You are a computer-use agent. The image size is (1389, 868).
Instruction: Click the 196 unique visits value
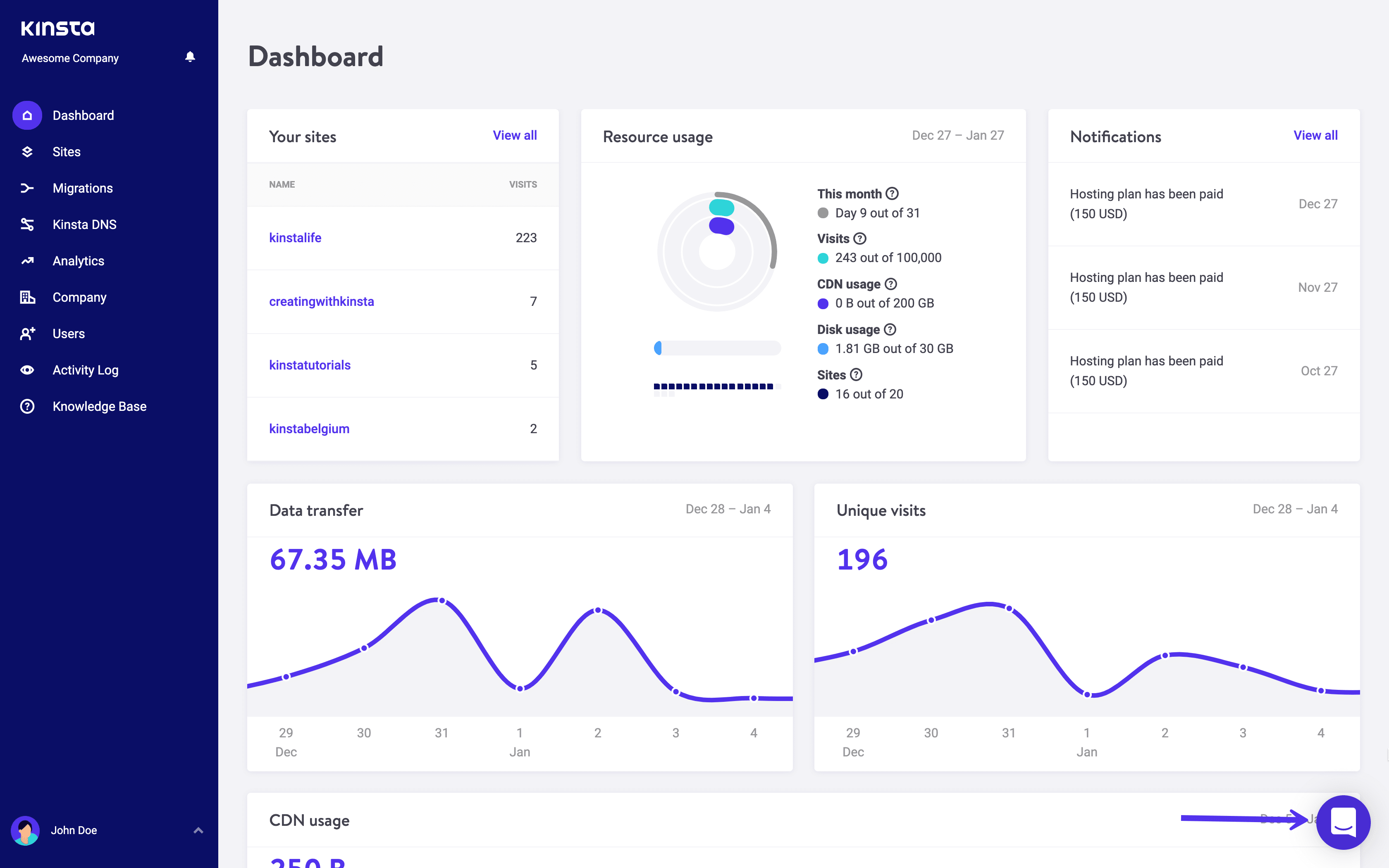point(862,560)
